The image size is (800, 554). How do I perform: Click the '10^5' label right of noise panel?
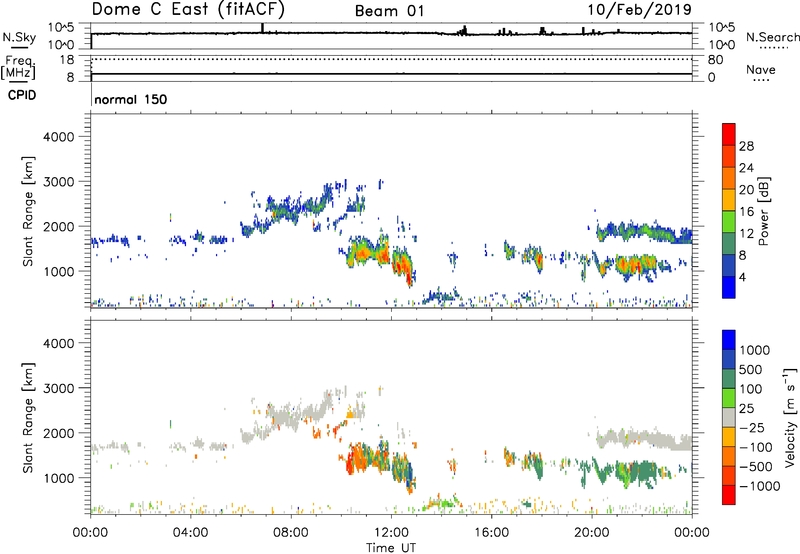coord(722,27)
